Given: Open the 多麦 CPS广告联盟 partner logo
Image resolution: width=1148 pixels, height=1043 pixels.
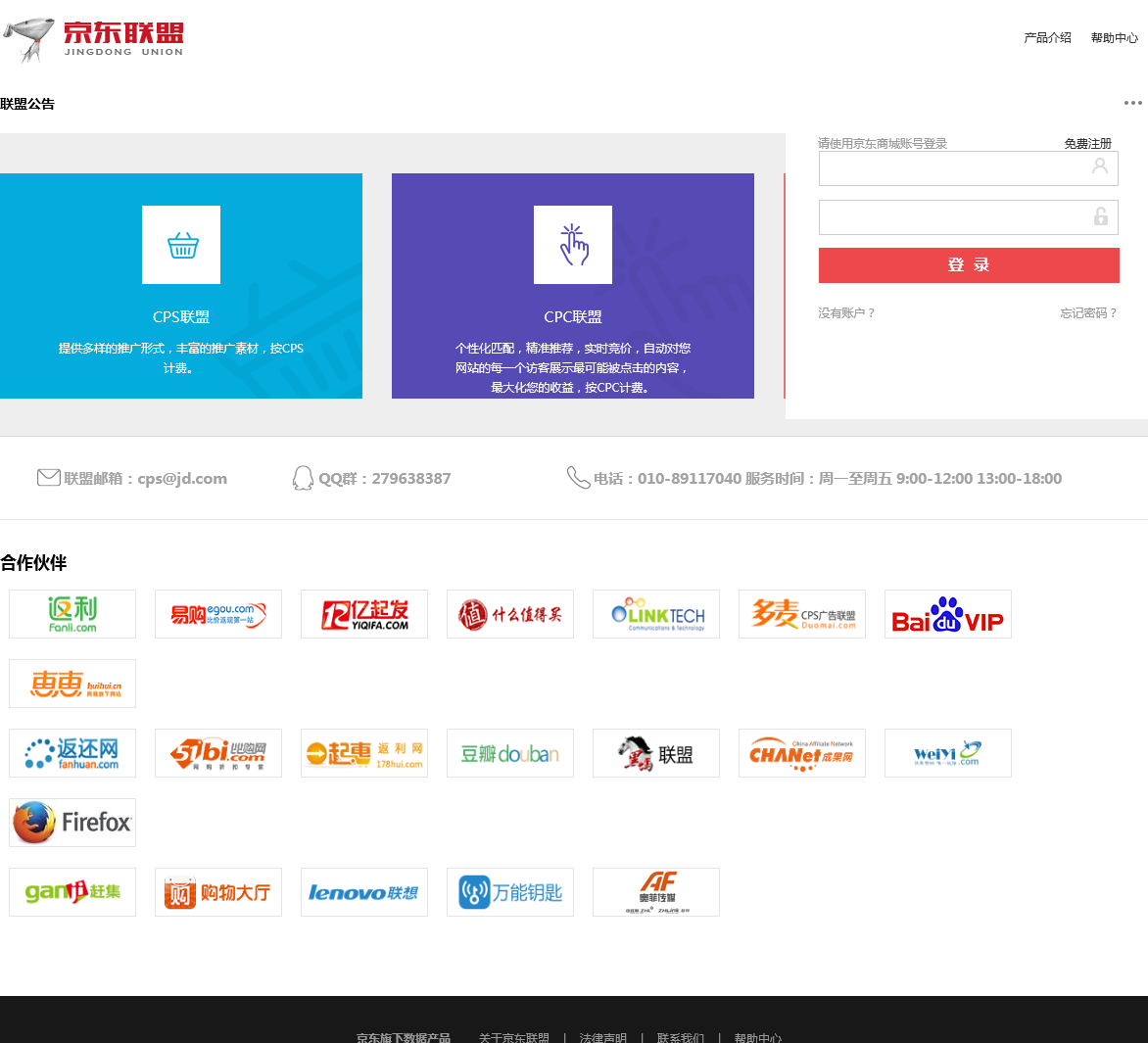Looking at the screenshot, I should [x=801, y=614].
